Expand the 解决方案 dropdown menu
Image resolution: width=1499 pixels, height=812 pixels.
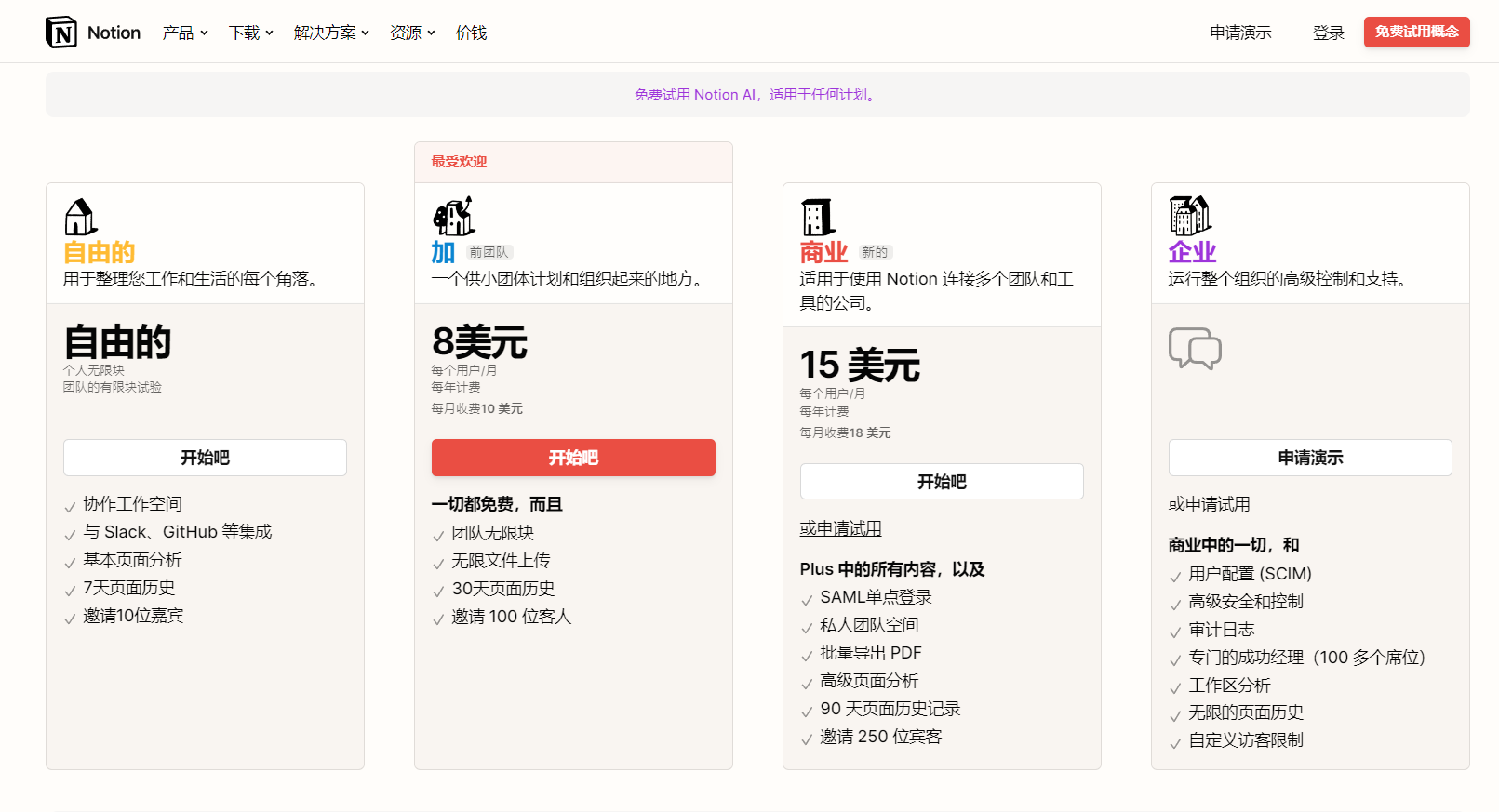(x=331, y=33)
